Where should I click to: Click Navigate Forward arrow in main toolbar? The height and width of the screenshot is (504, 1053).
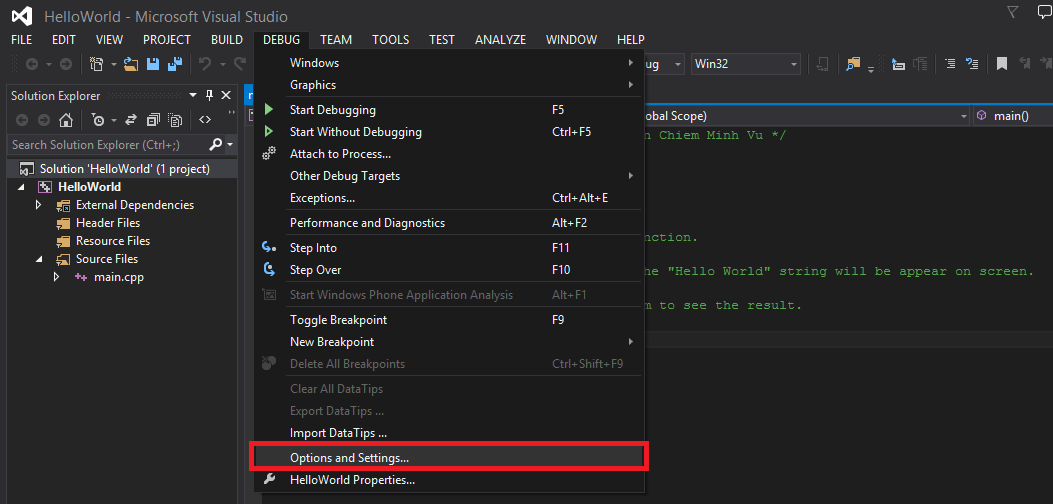65,64
